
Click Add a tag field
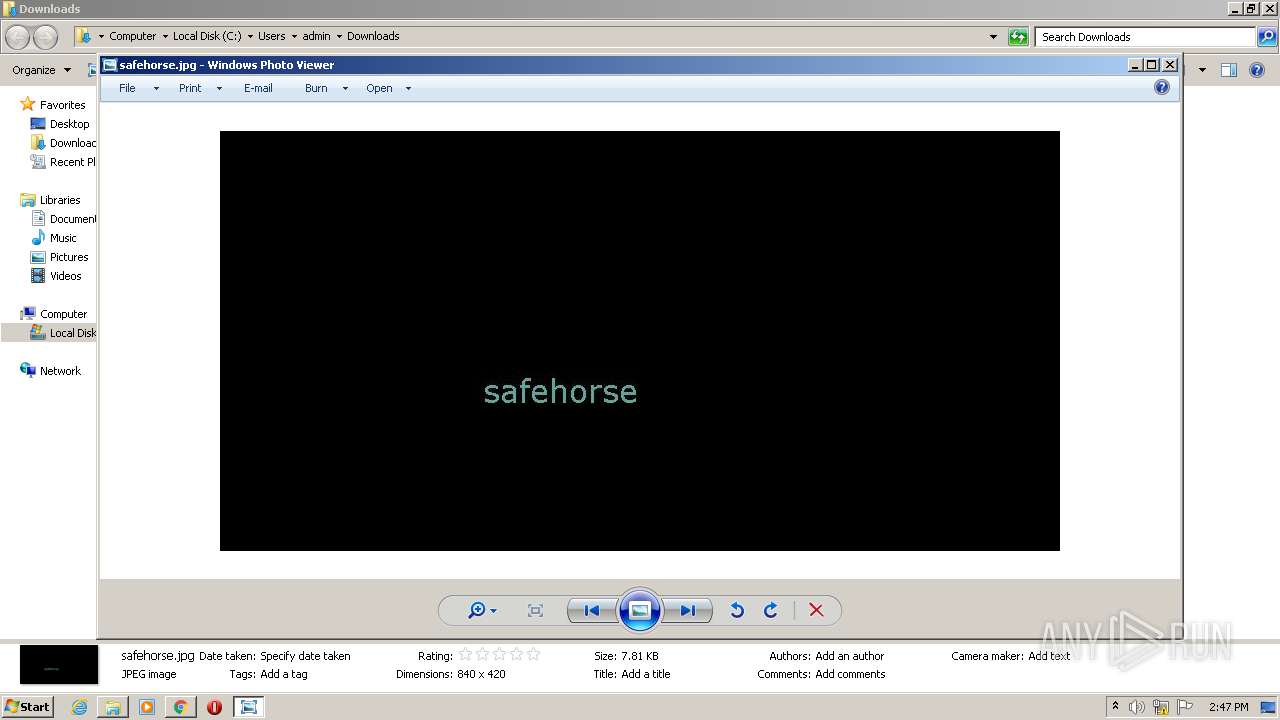(x=284, y=674)
